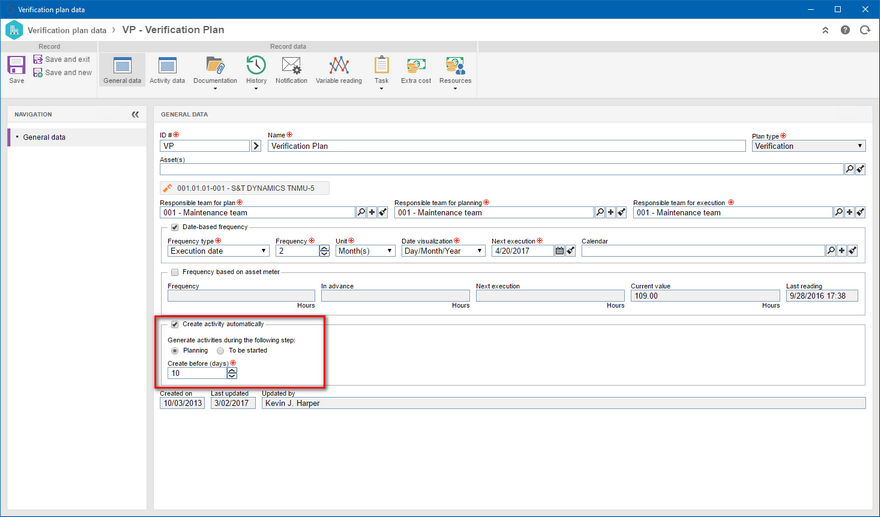Search assets with magnifier icon
Image resolution: width=880 pixels, height=517 pixels.
point(849,169)
